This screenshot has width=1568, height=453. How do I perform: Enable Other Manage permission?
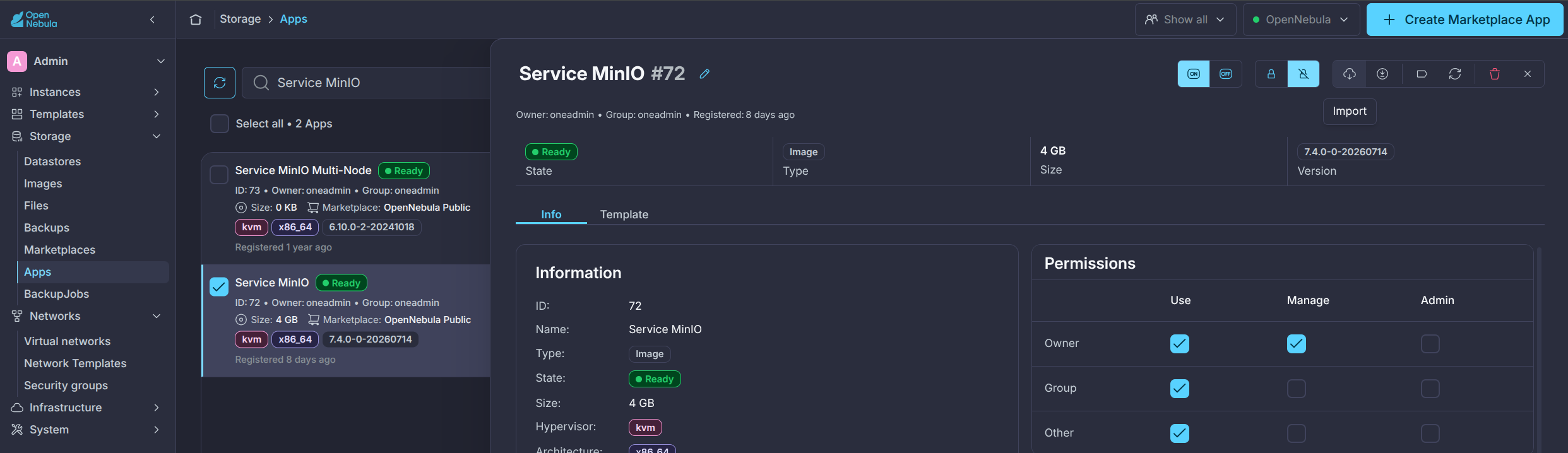(x=1297, y=433)
